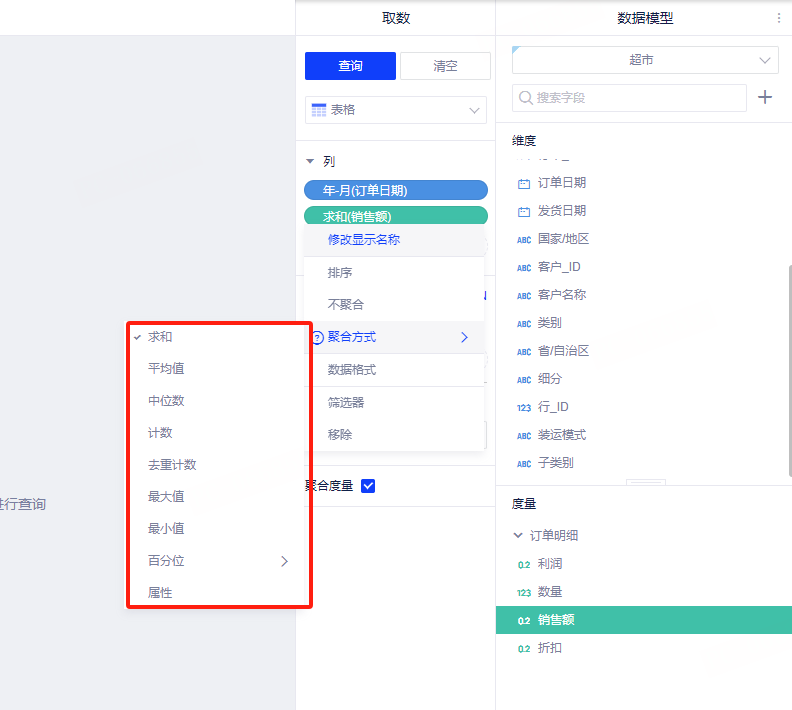This screenshot has width=792, height=710.
Task: Click the 123 type icon beside 行_ID
Action: tap(524, 408)
